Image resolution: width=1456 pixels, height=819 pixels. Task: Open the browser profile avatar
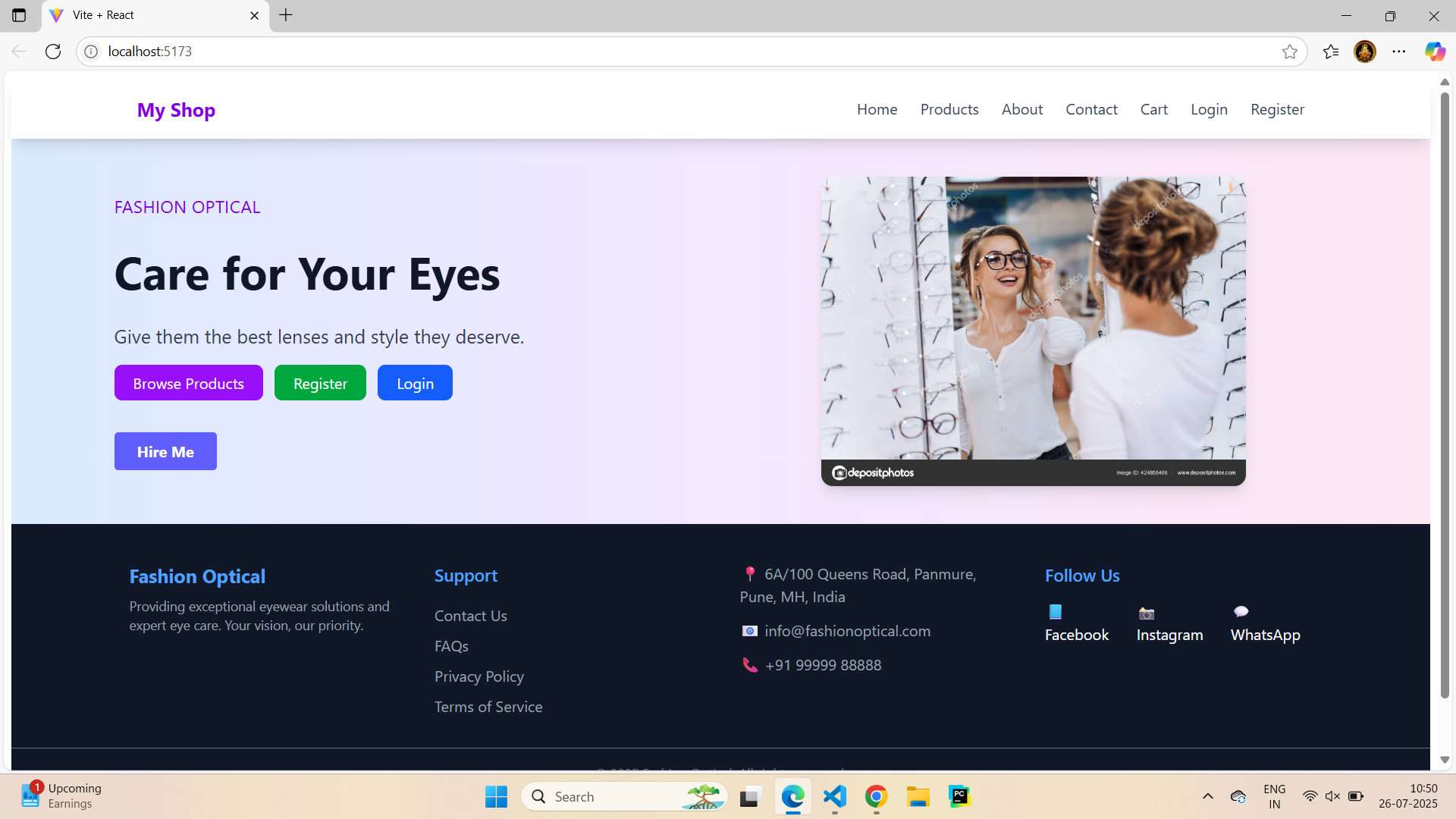pos(1364,51)
